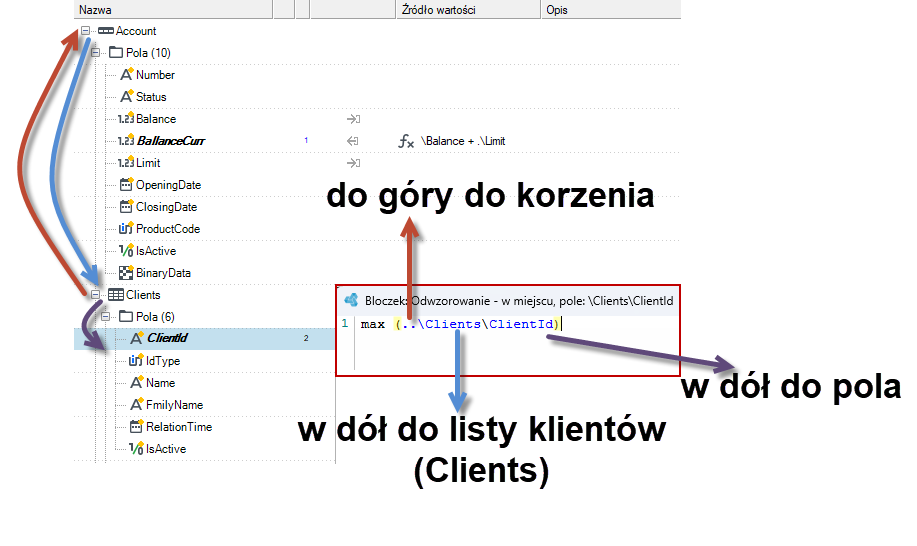Click the Name text field icon

136,382
